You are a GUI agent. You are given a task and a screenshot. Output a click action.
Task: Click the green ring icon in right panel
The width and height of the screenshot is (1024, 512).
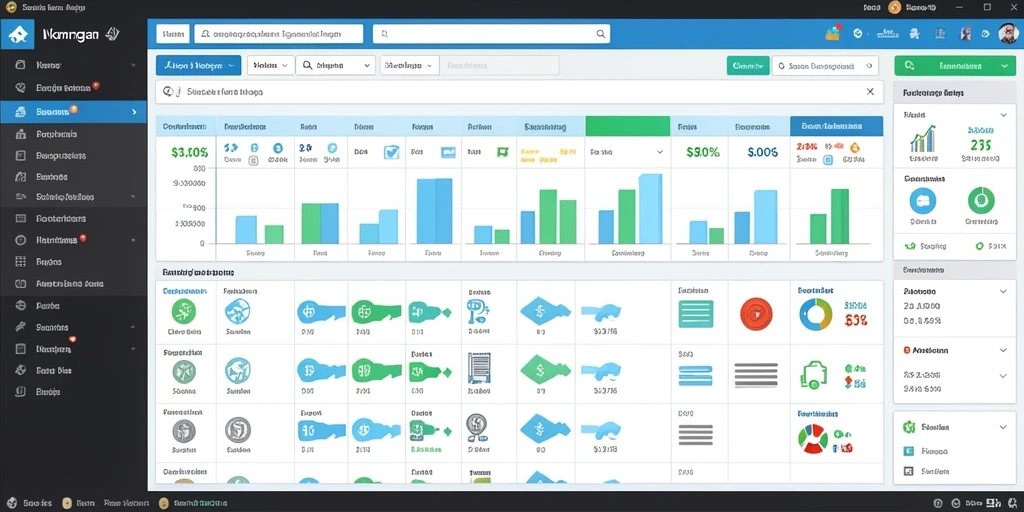[x=980, y=200]
